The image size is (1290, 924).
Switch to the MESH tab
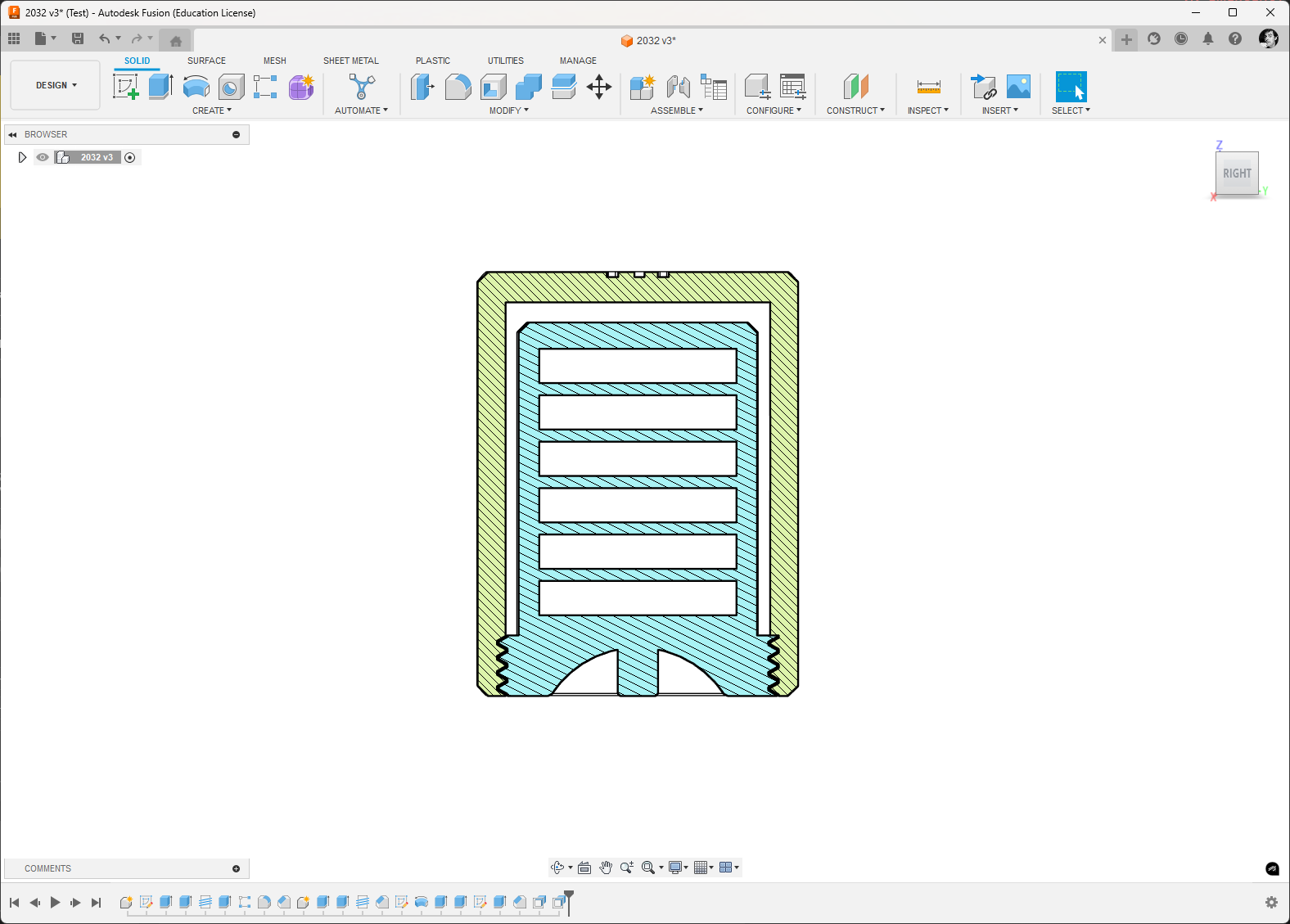click(275, 61)
